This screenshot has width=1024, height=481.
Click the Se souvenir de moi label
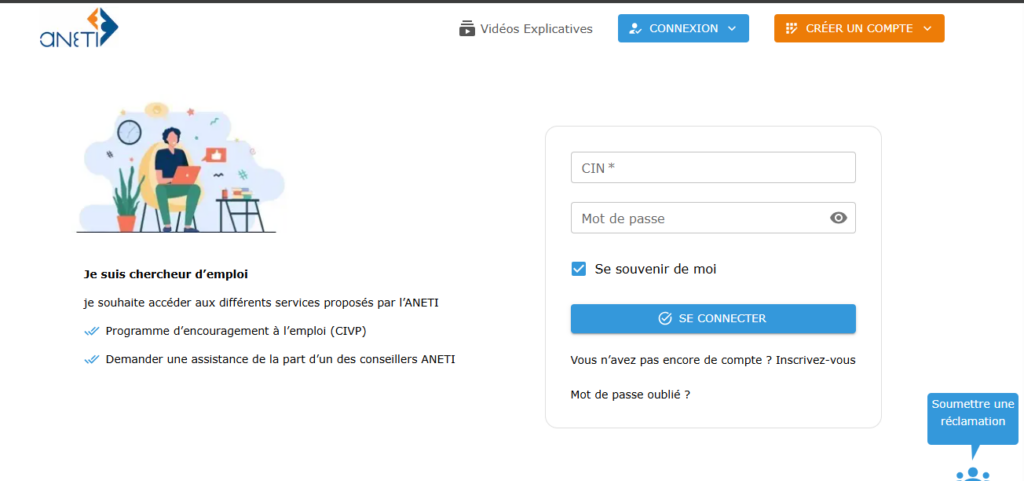[655, 269]
